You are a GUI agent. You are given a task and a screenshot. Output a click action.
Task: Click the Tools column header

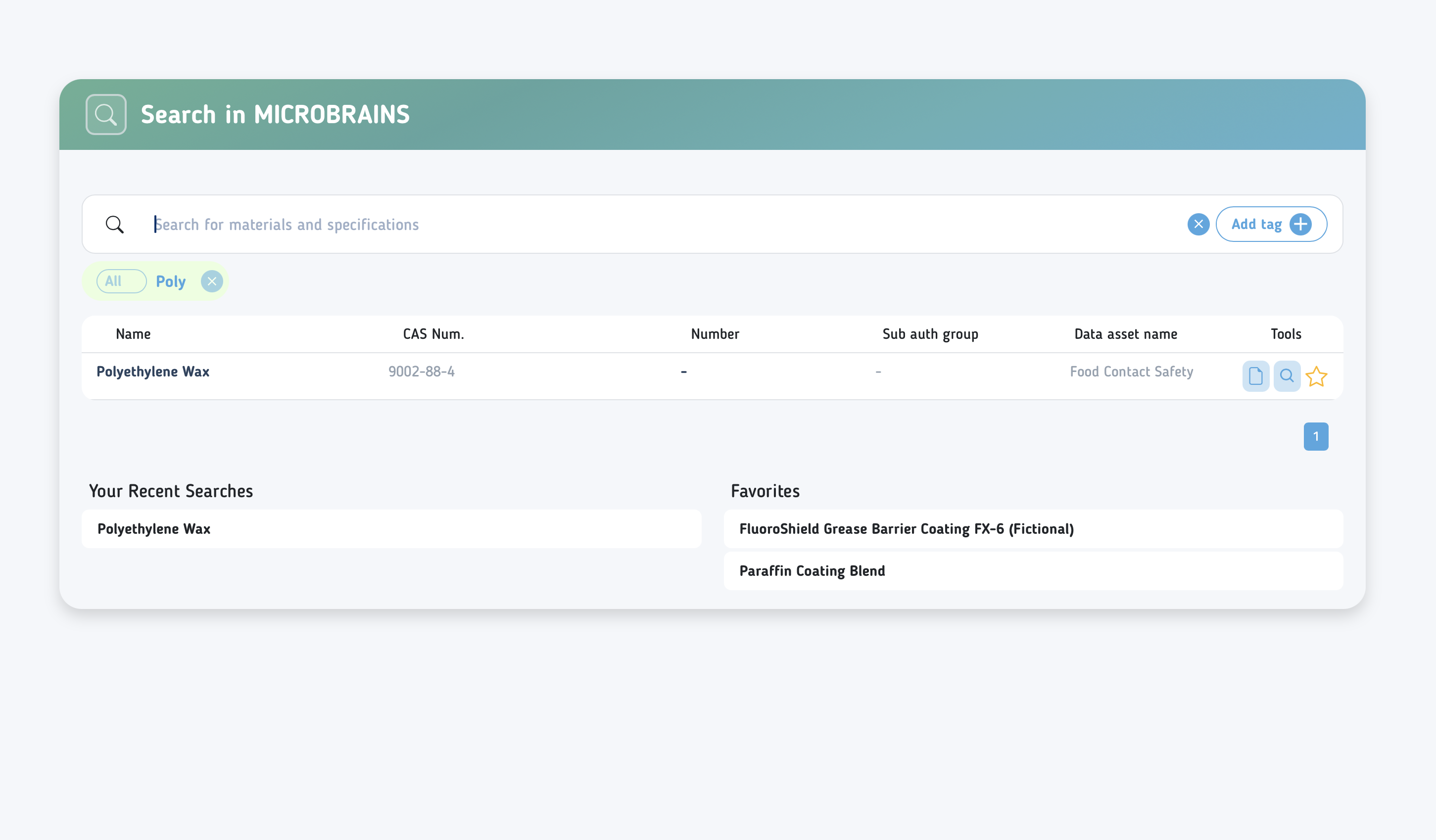[1286, 334]
